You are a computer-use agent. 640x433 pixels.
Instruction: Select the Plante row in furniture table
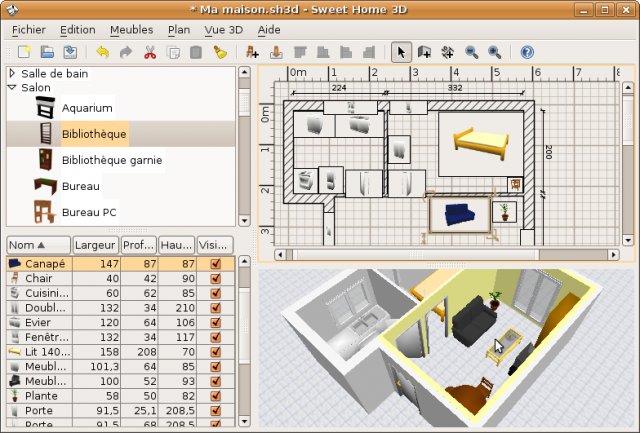coord(121,396)
